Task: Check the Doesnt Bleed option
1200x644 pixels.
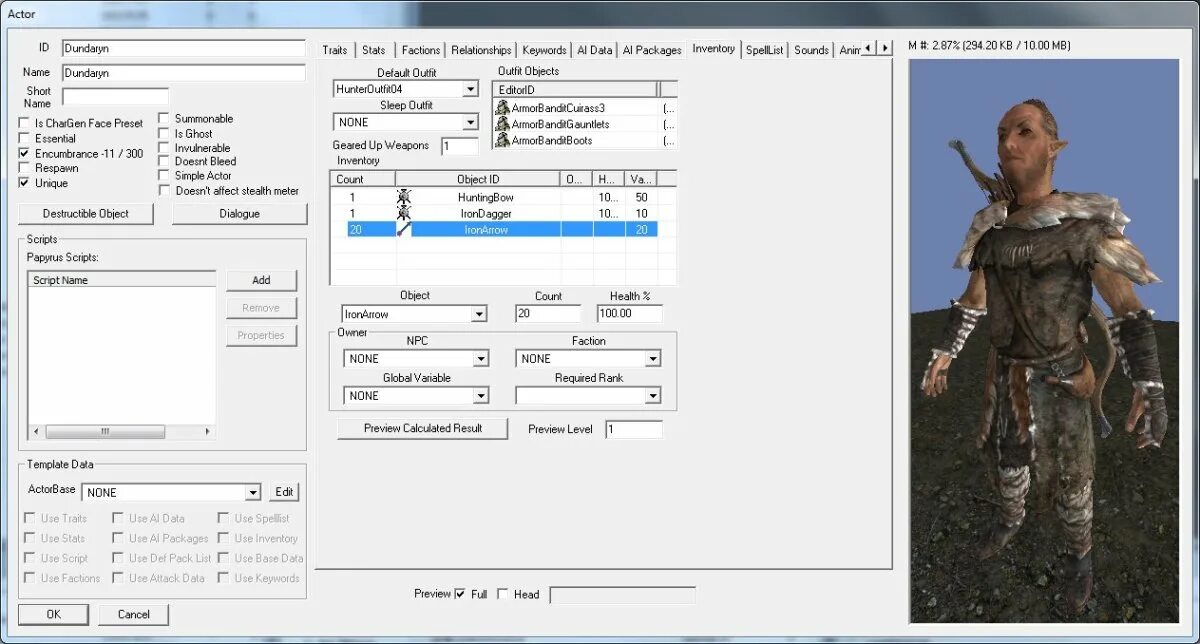Action: [x=164, y=162]
